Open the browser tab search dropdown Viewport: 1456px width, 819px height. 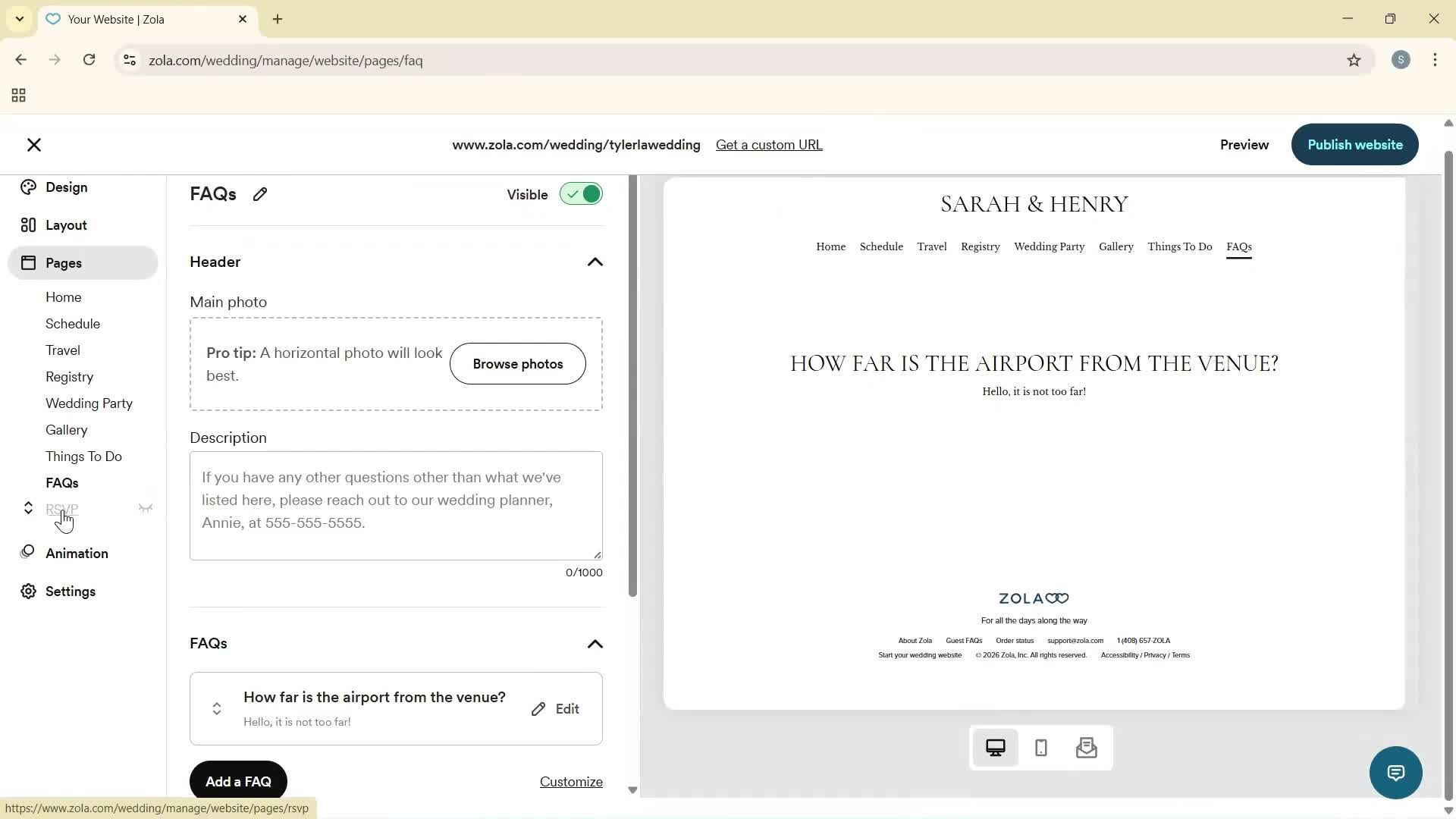tap(19, 19)
